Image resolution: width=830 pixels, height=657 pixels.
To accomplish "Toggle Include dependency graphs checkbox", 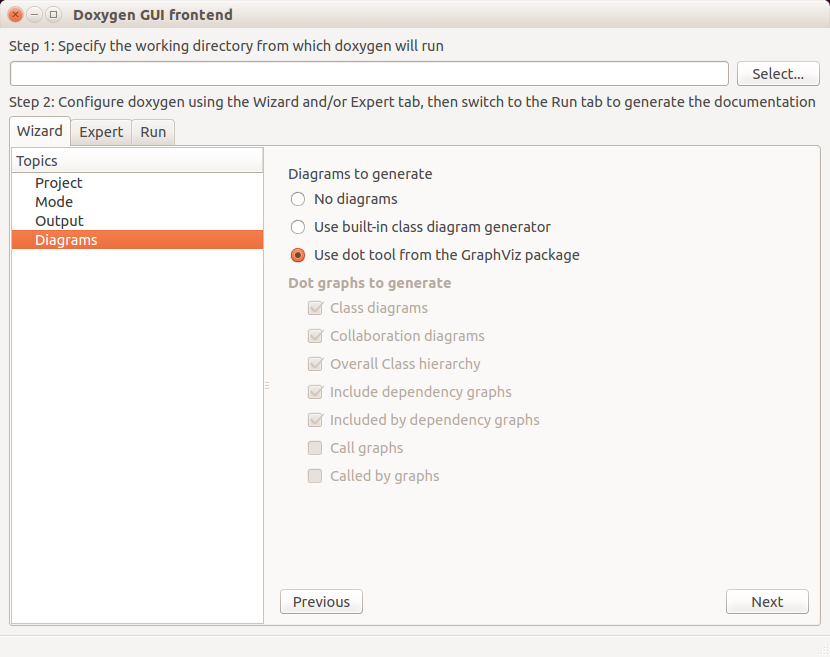I will click(315, 392).
